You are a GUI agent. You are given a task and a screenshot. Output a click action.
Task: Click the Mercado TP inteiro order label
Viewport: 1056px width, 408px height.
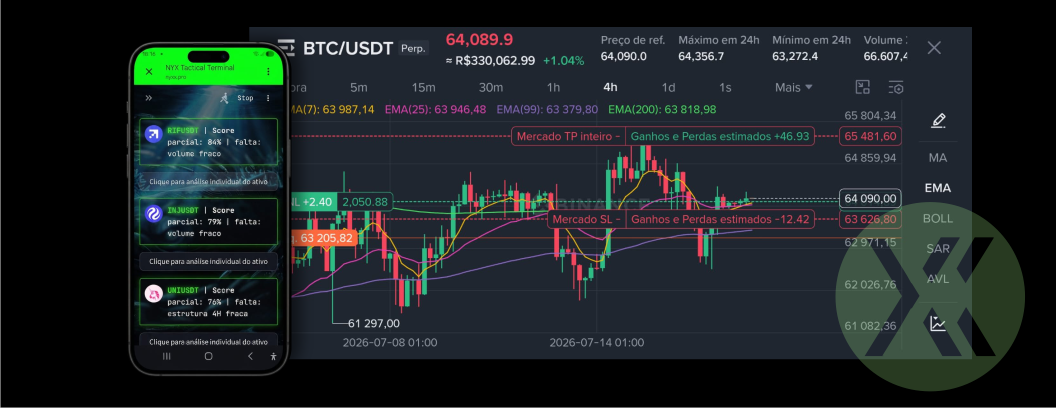pos(568,137)
